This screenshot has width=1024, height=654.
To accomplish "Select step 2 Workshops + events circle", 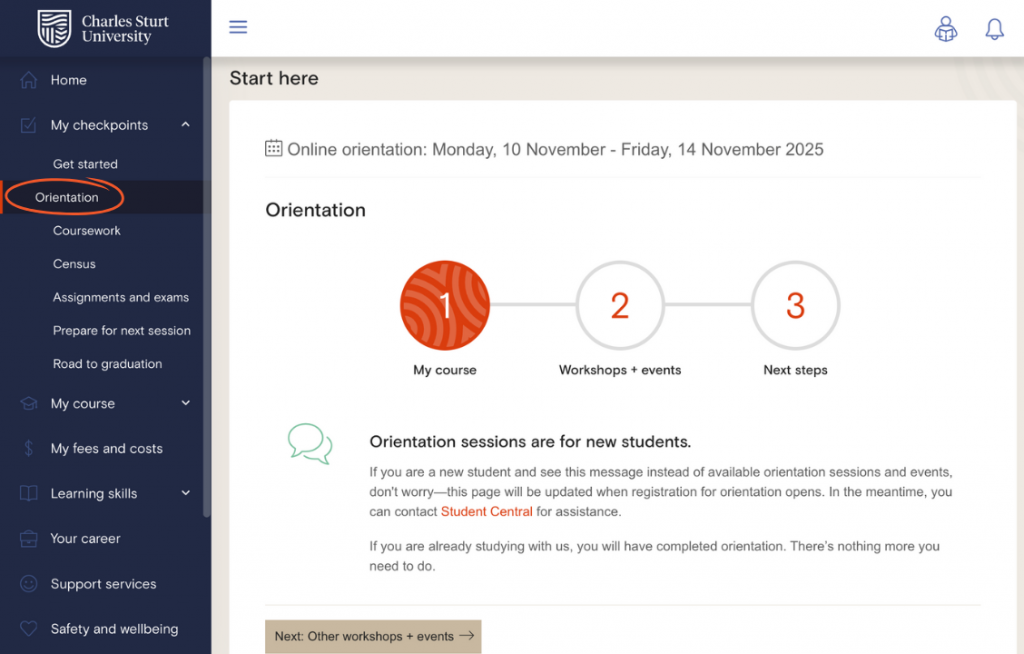I will (620, 306).
